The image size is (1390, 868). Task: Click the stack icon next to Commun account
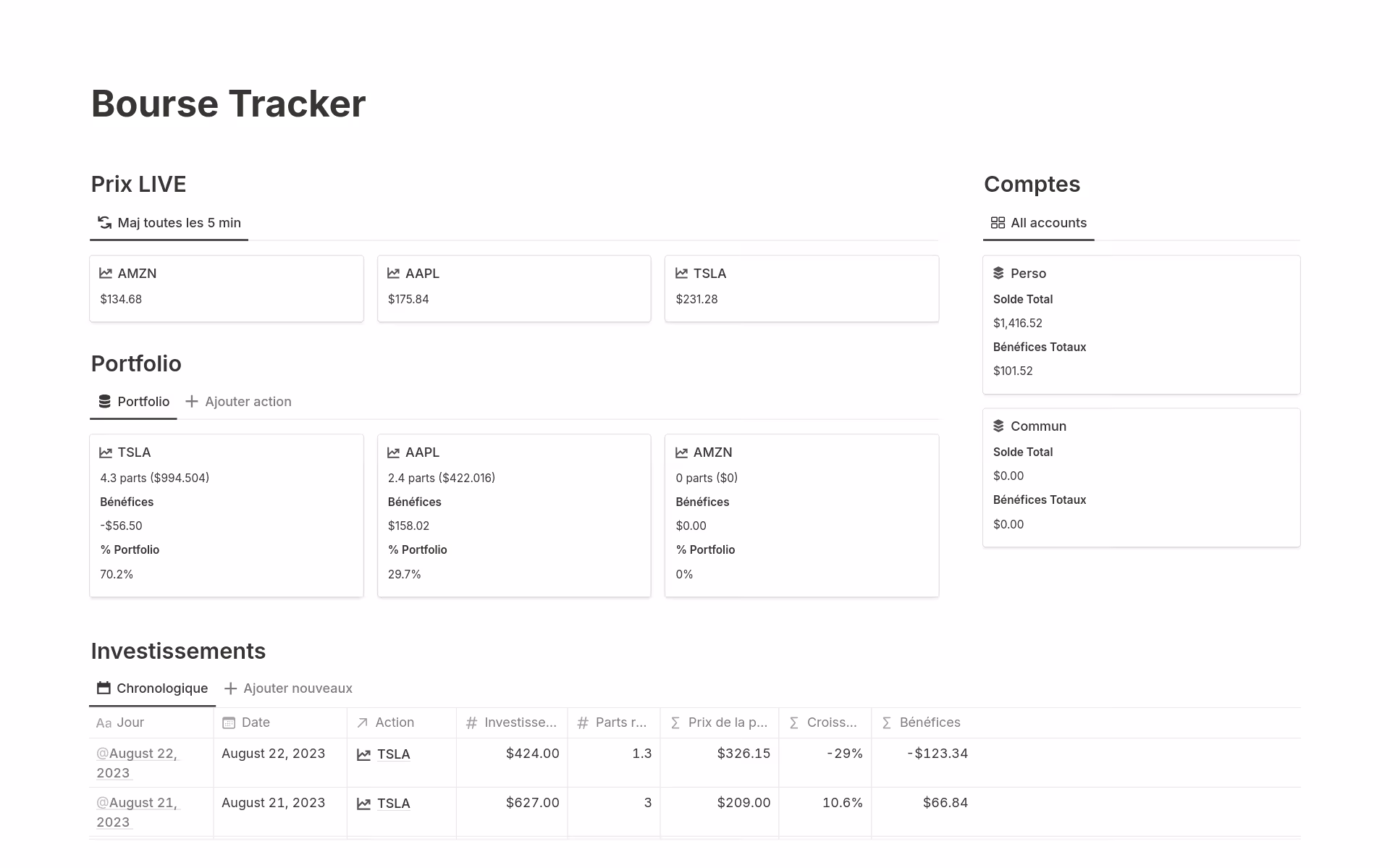pyautogui.click(x=998, y=426)
